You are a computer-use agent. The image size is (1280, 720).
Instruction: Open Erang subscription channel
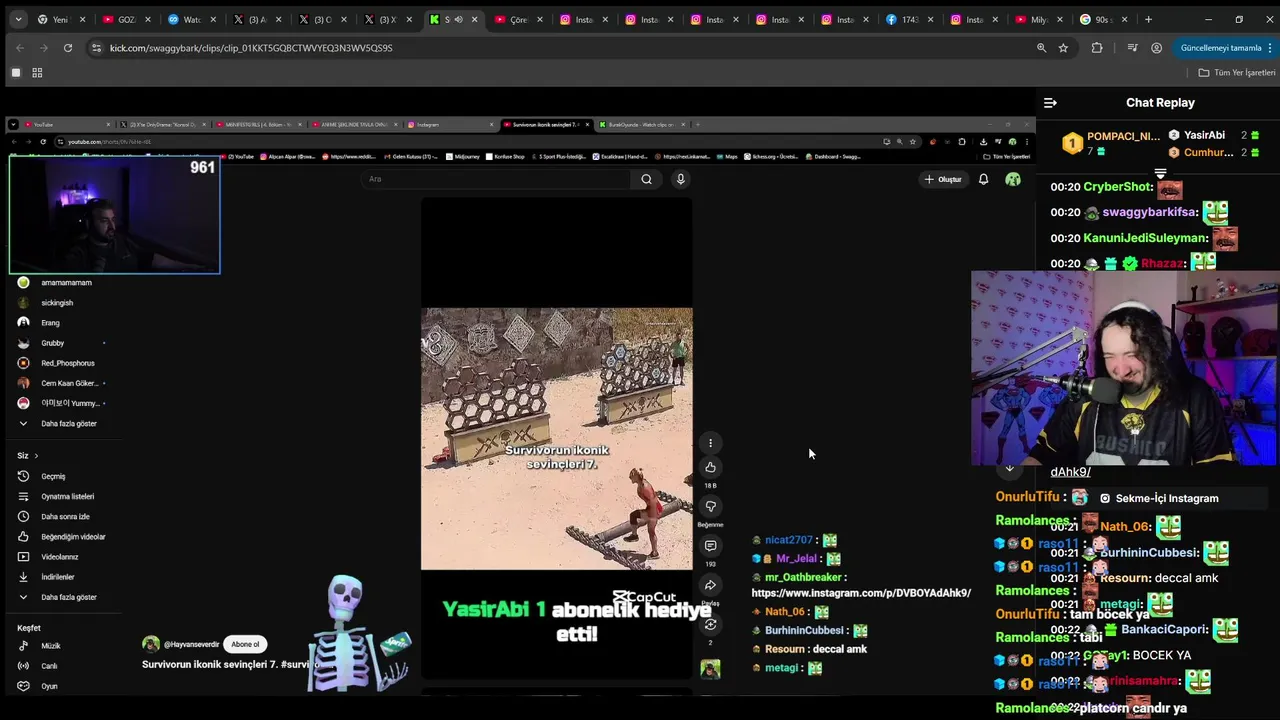pyautogui.click(x=50, y=323)
